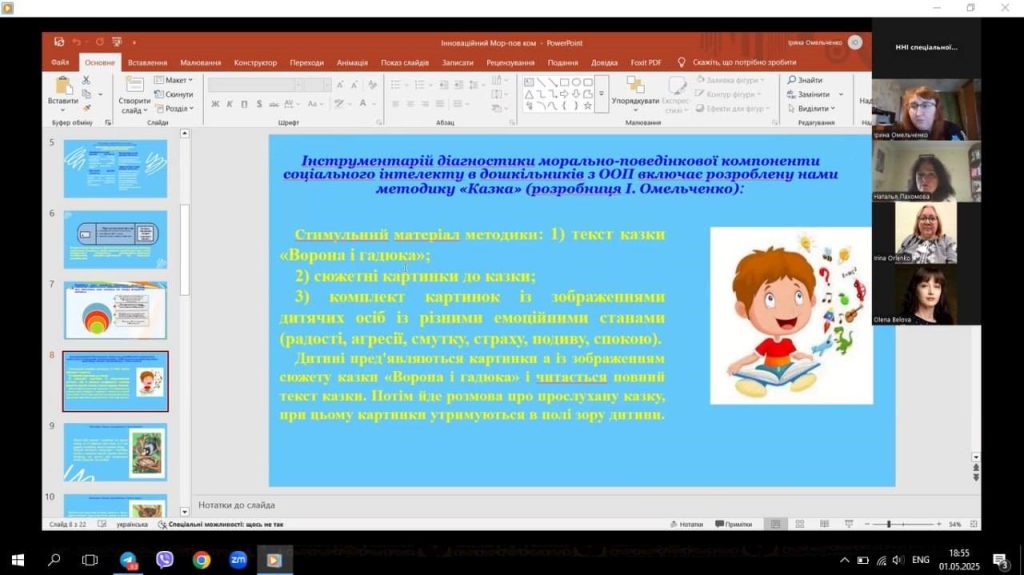Image resolution: width=1024 pixels, height=575 pixels.
Task: Center the text alignment
Action: point(410,104)
